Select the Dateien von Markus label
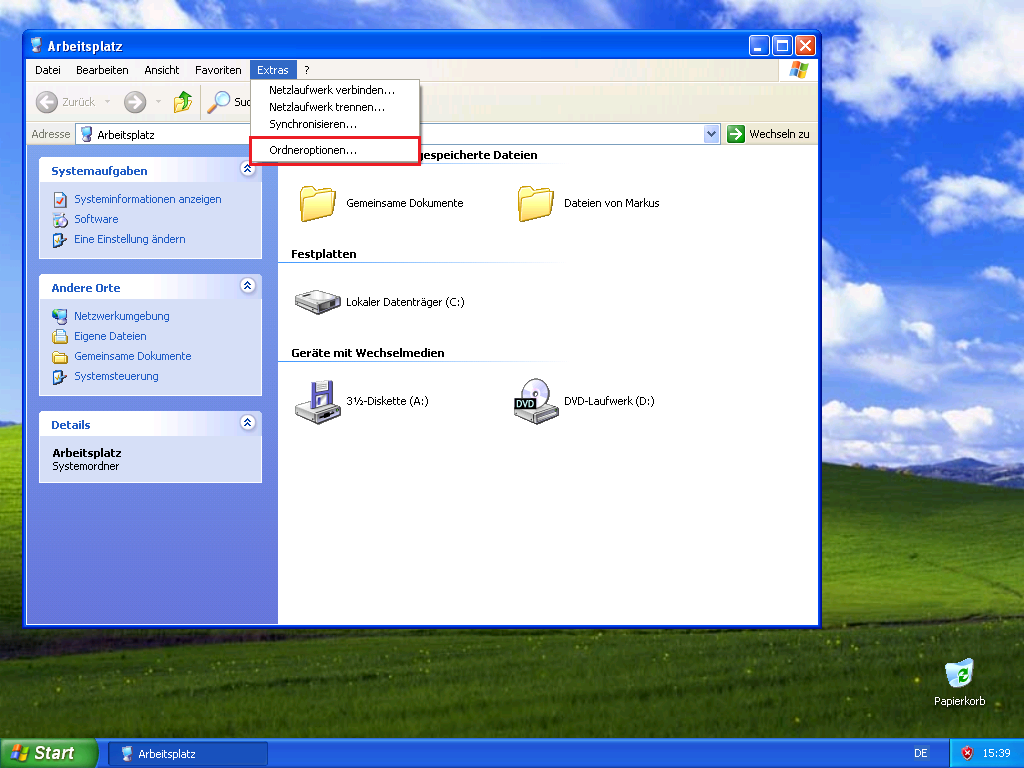 pos(612,203)
